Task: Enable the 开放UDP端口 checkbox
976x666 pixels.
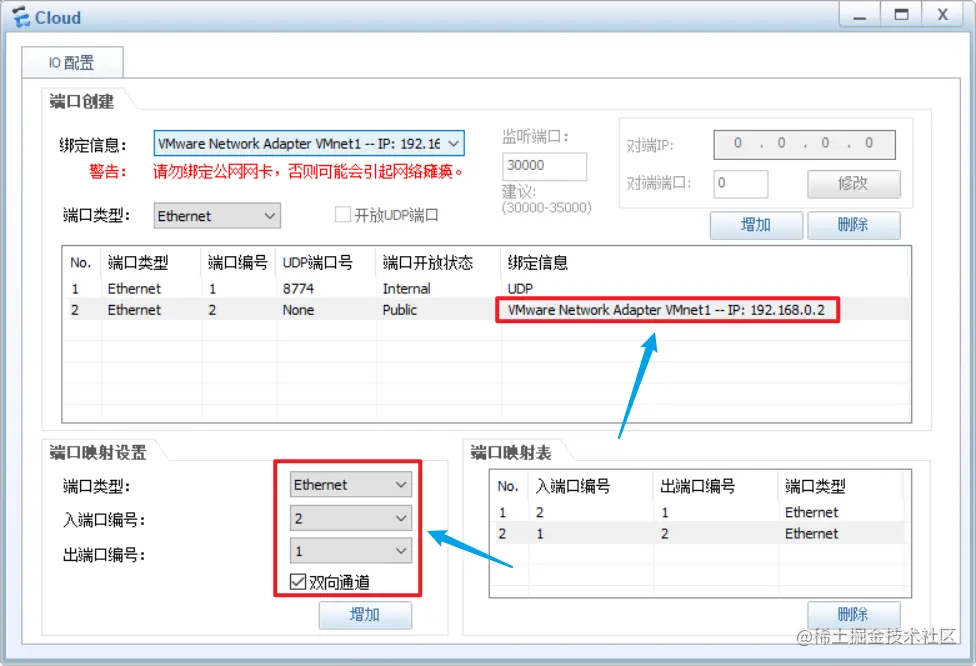Action: 342,215
